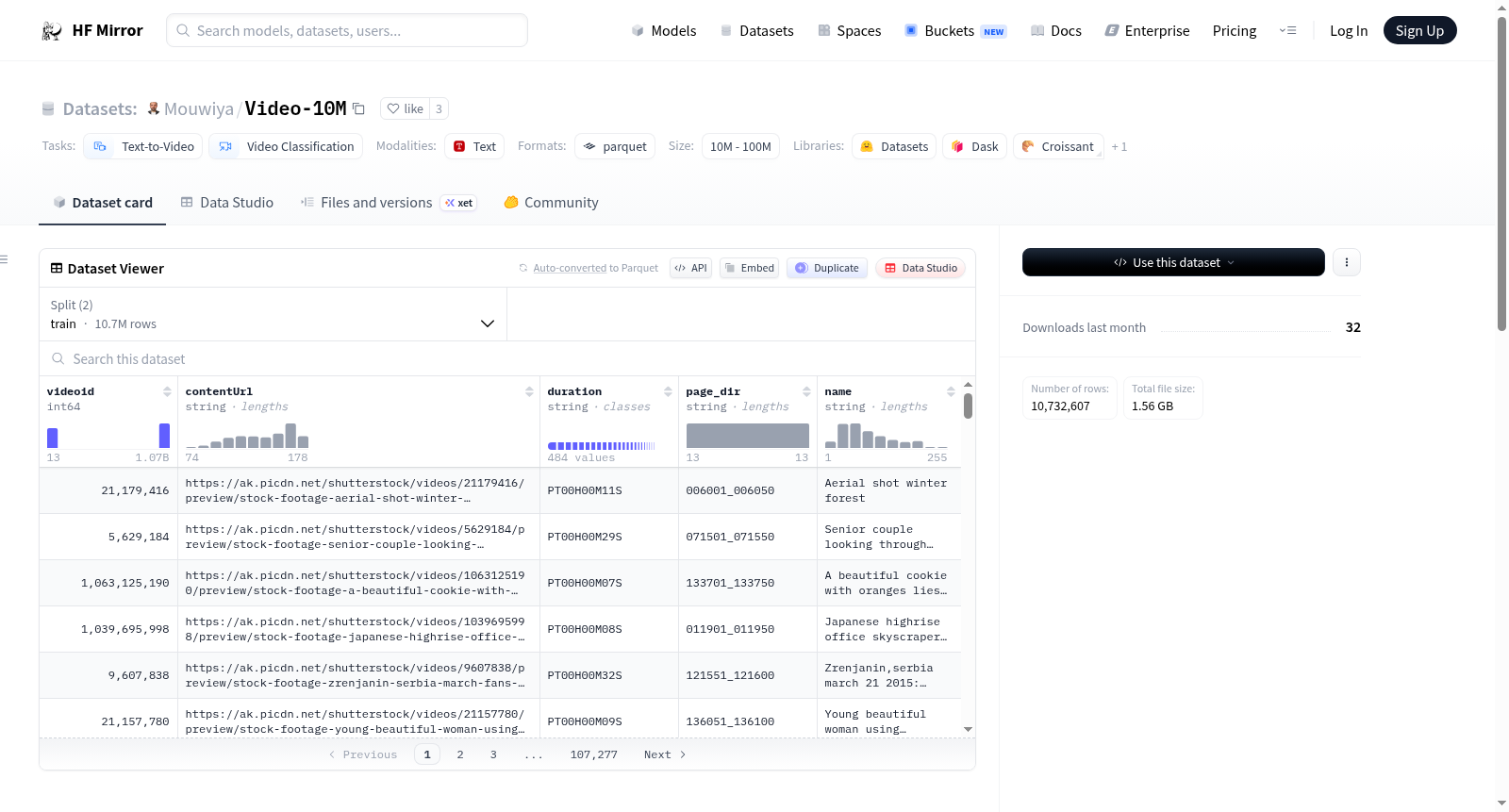This screenshot has height=812, width=1509.
Task: Select the parquet format tag
Action: click(x=615, y=146)
